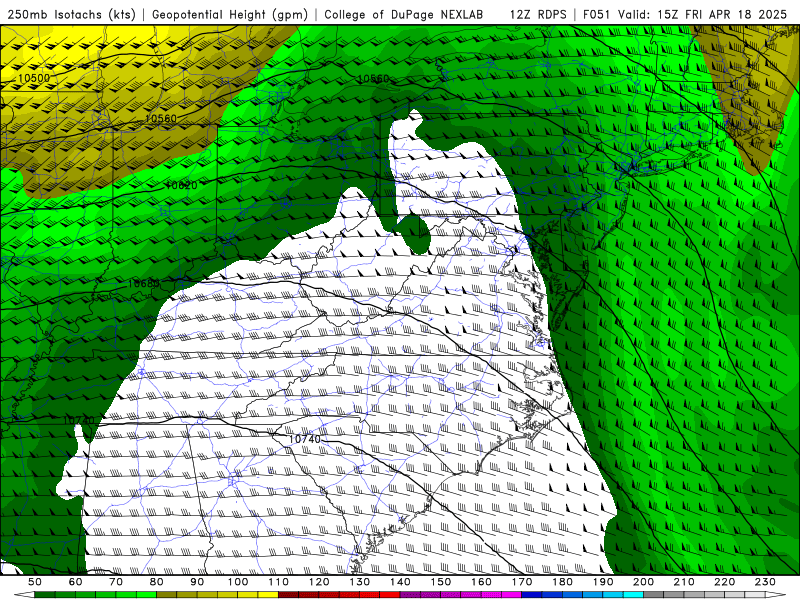
Task: Click the 50 value on color scale
Action: tap(35, 582)
